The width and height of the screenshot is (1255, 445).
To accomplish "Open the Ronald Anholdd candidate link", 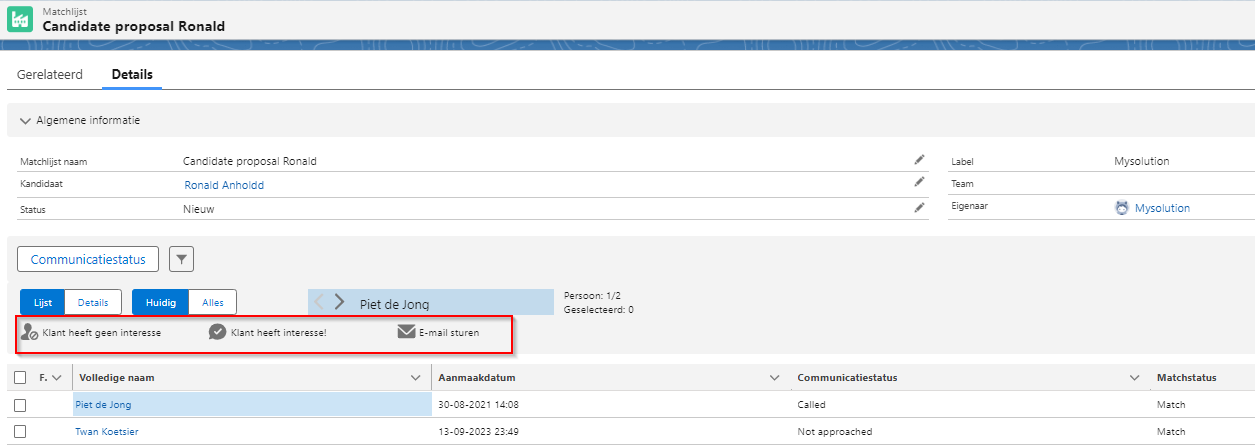I will pos(224,185).
